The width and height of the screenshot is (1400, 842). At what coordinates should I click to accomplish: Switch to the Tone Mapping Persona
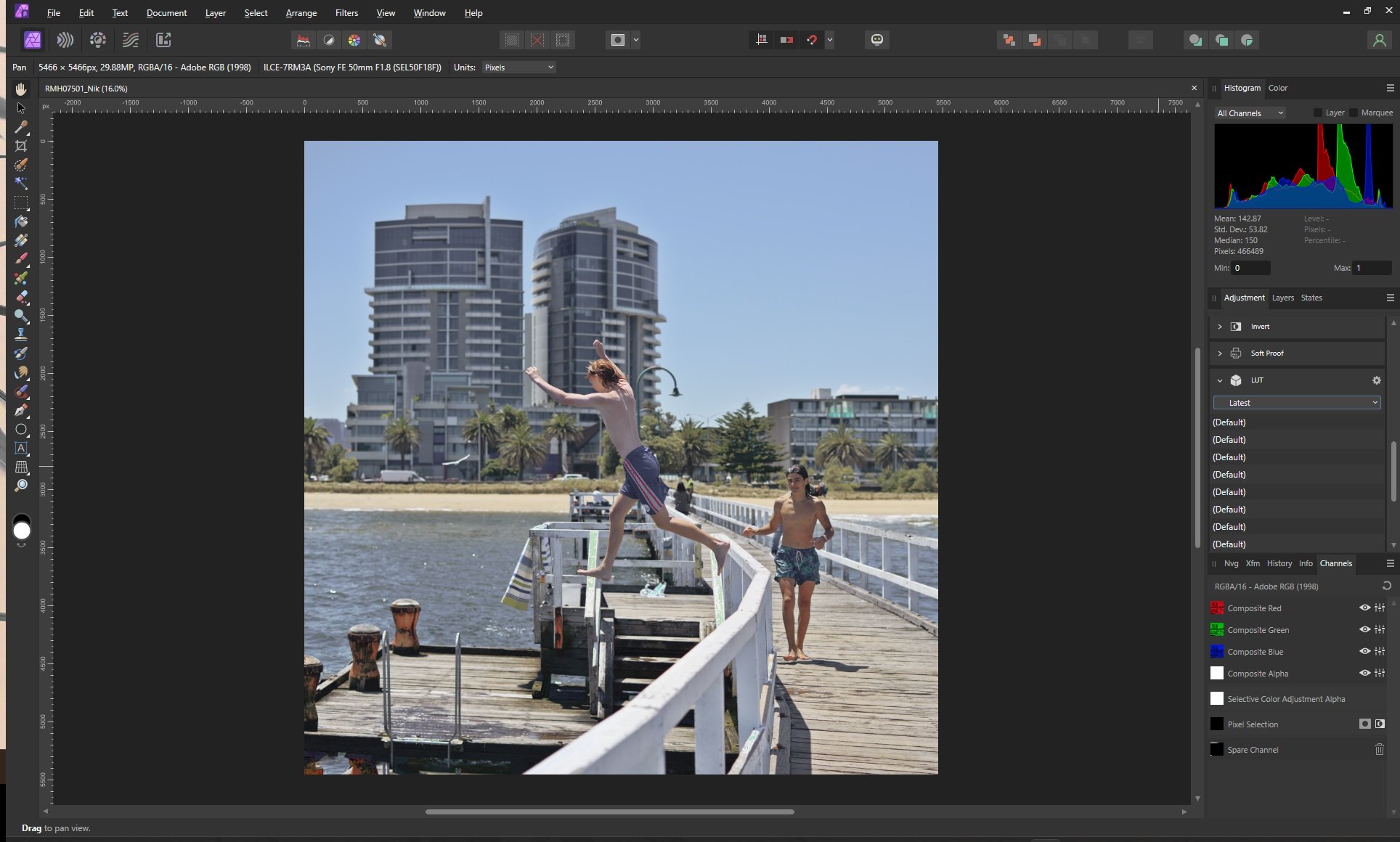[x=131, y=40]
